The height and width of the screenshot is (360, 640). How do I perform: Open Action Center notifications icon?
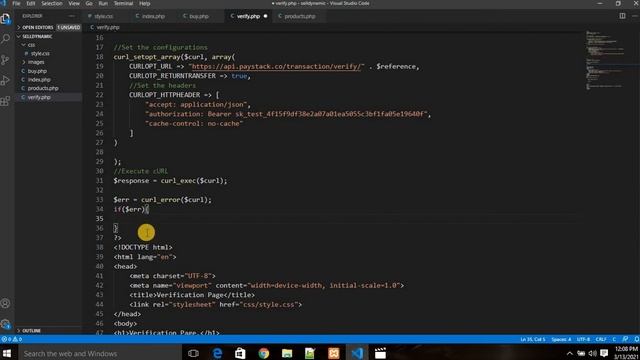pos(604,353)
